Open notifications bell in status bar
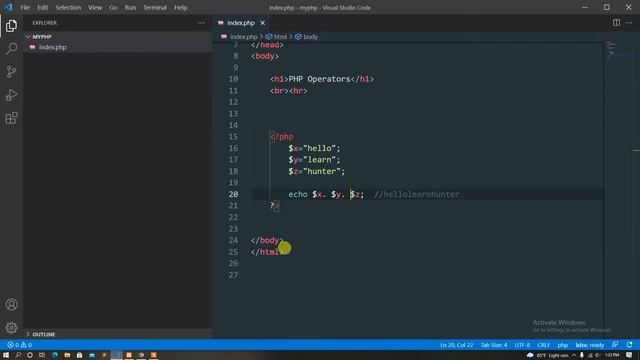Image resolution: width=640 pixels, height=360 pixels. click(x=629, y=345)
